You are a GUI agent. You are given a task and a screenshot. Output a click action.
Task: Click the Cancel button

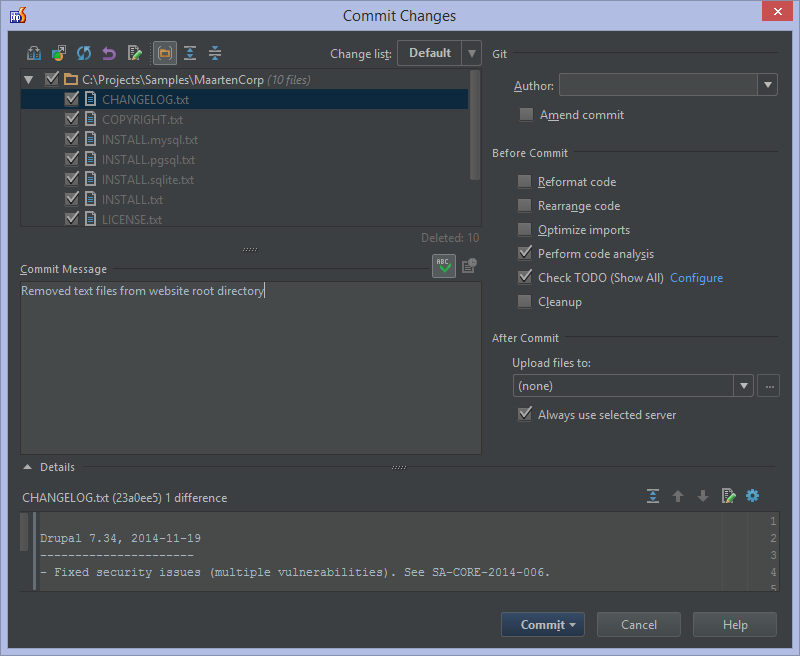[639, 624]
